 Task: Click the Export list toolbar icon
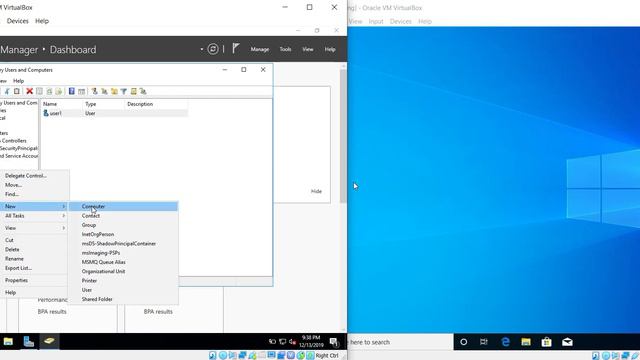tap(59, 91)
